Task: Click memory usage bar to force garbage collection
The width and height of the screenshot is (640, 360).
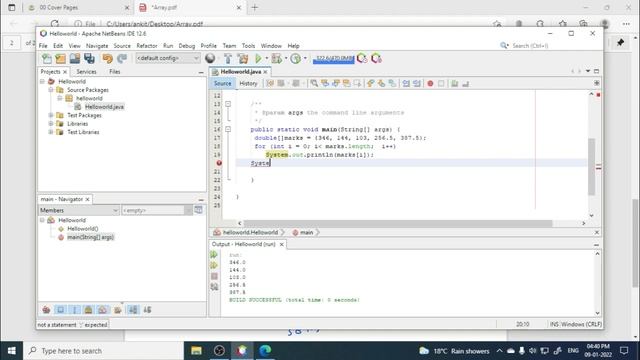Action: tap(333, 59)
